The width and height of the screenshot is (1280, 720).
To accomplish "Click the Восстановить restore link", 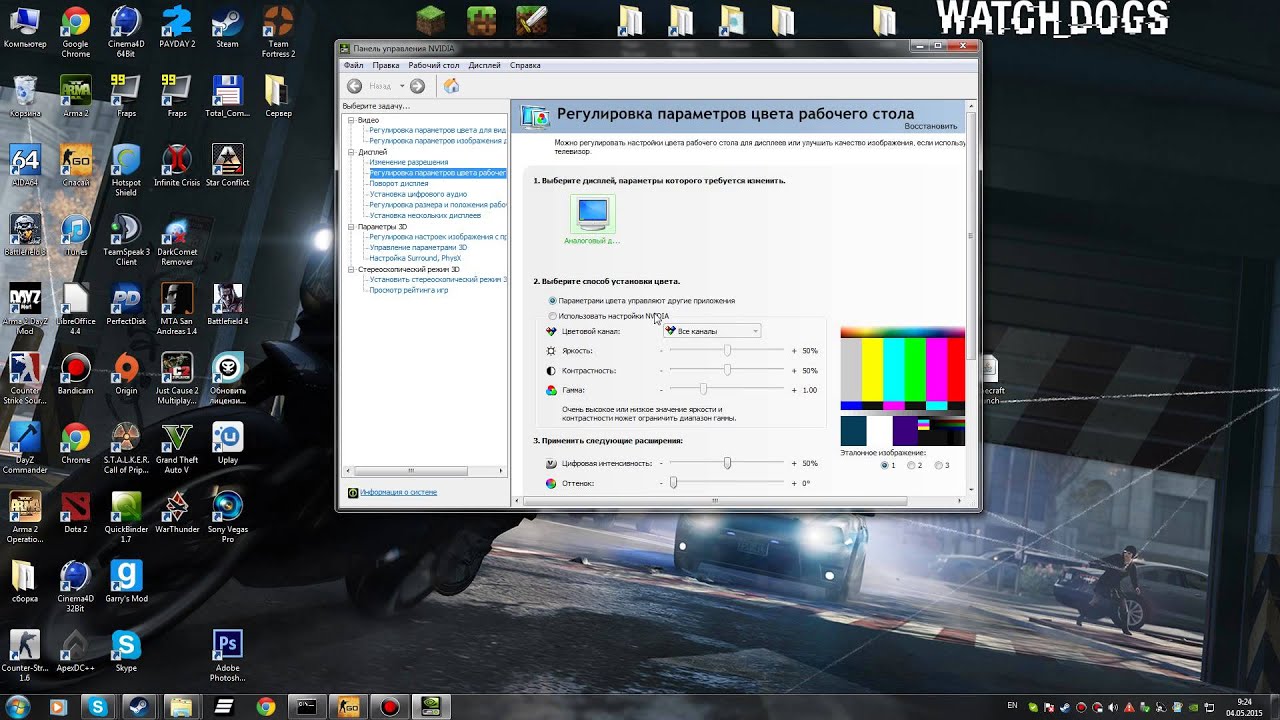I will point(931,126).
